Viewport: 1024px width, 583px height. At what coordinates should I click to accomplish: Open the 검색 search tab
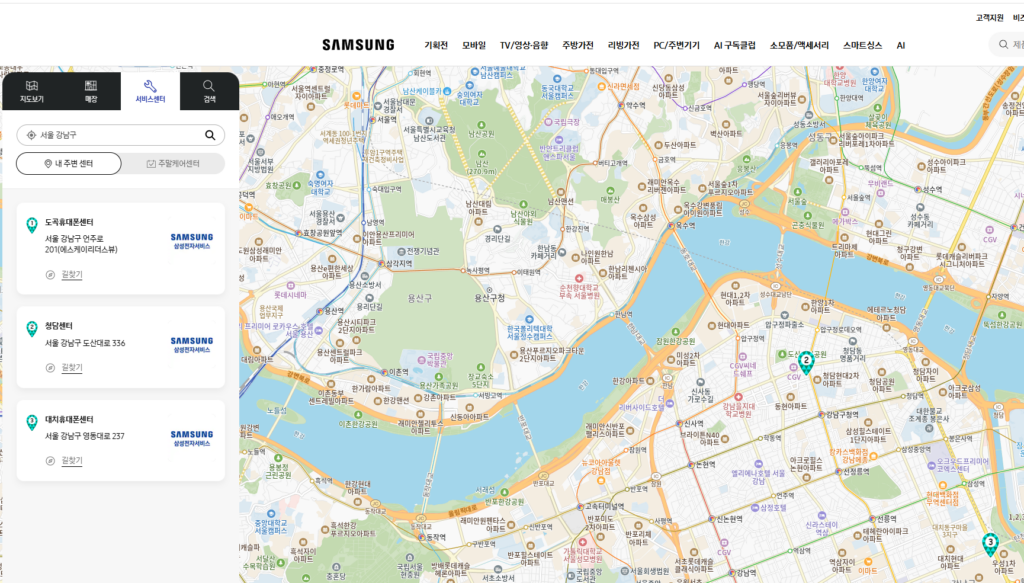click(x=209, y=91)
